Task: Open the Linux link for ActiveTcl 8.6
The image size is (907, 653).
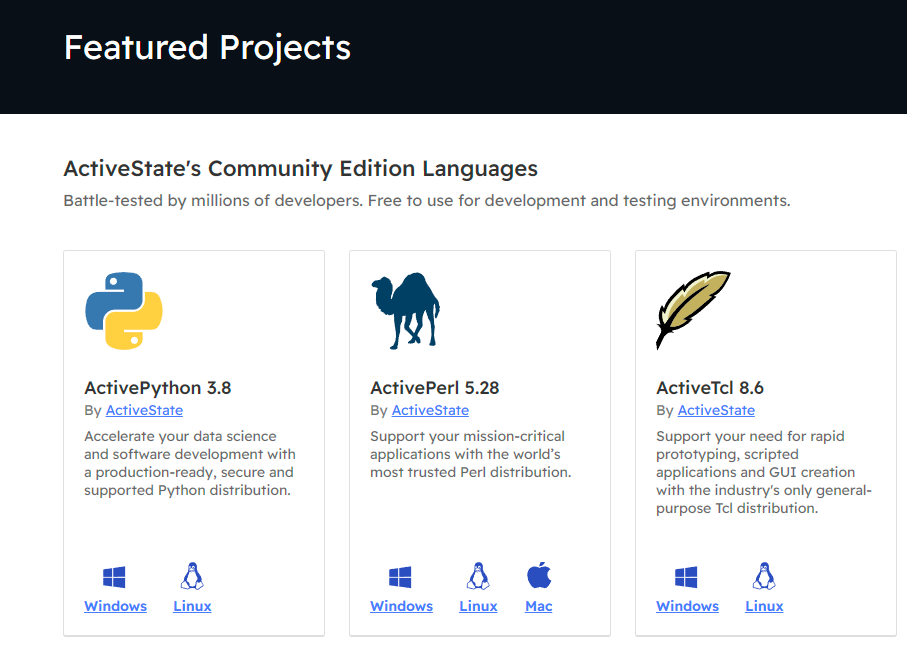Action: point(764,606)
